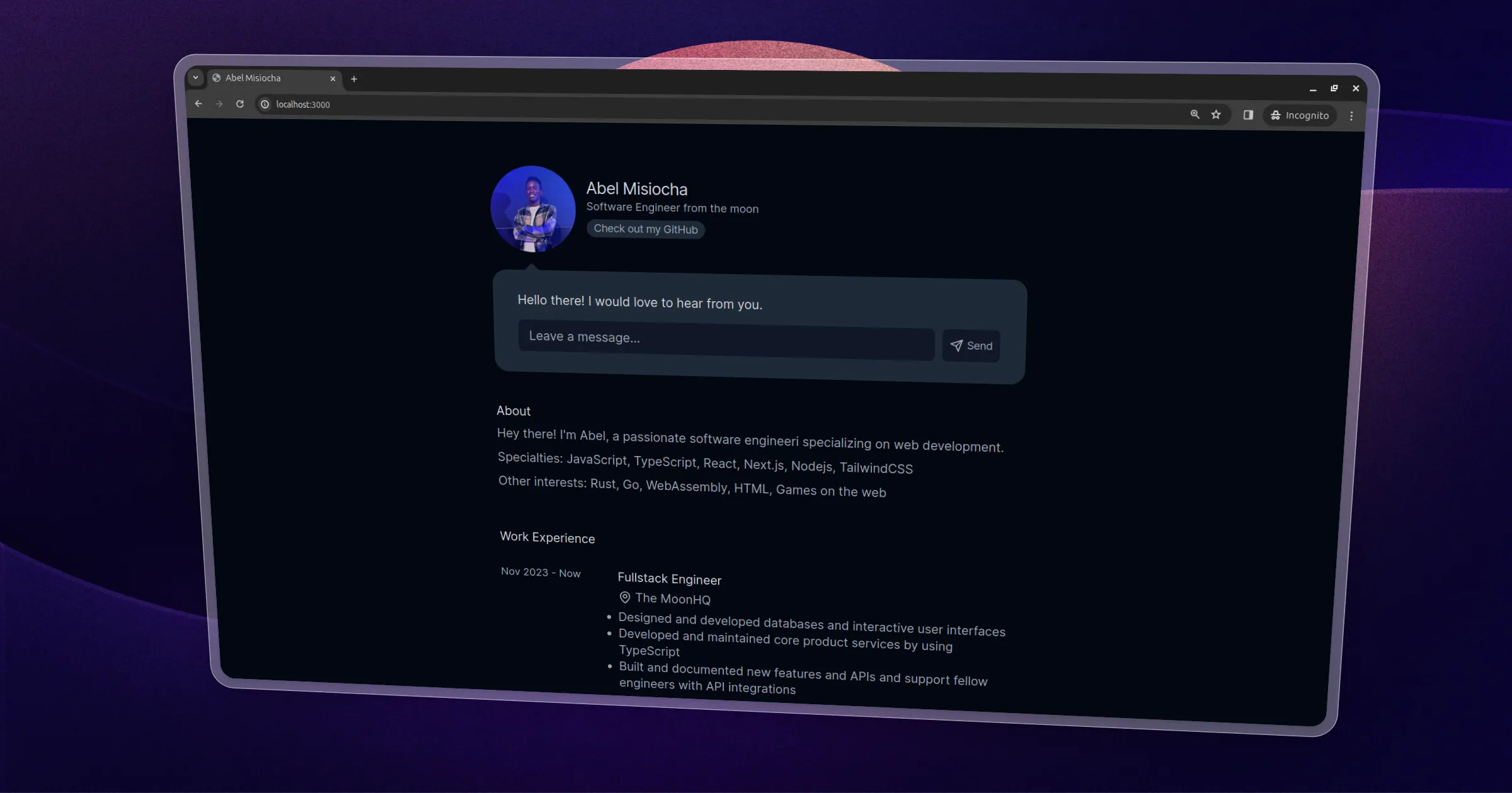Click the Hello there! greeting text
1512x793 pixels.
click(640, 302)
